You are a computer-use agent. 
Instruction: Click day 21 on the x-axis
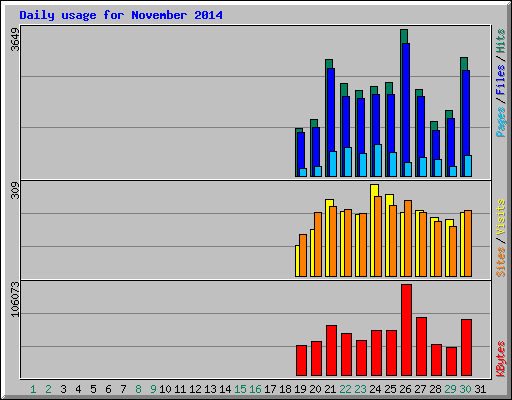(330, 389)
